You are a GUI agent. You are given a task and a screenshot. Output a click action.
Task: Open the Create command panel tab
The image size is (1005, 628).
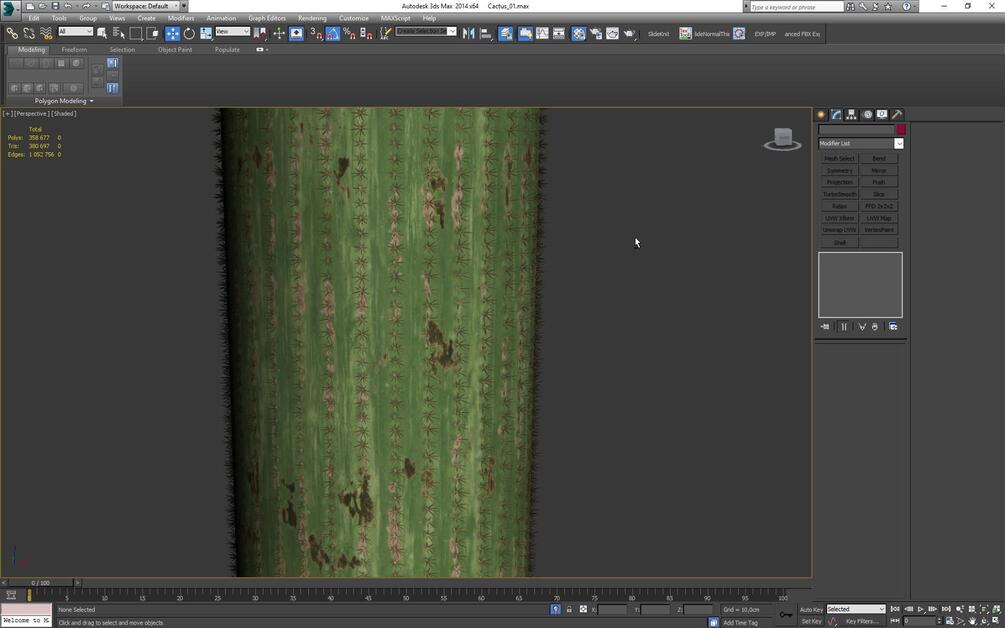[x=821, y=114]
